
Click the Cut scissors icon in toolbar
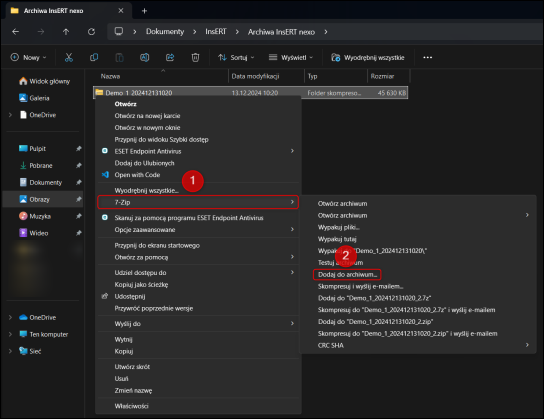tap(69, 58)
